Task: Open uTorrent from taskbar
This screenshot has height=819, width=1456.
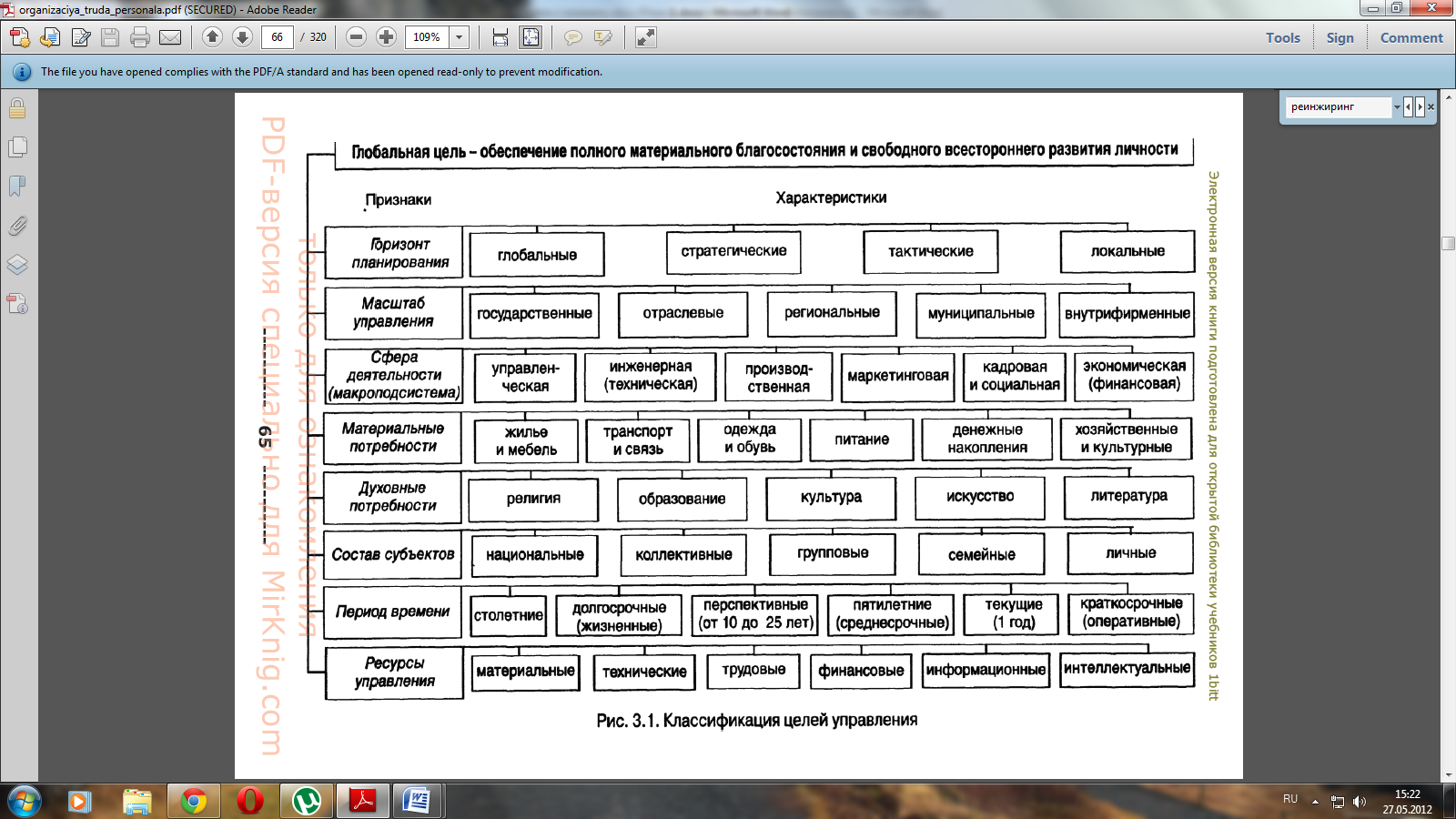Action: point(307,802)
